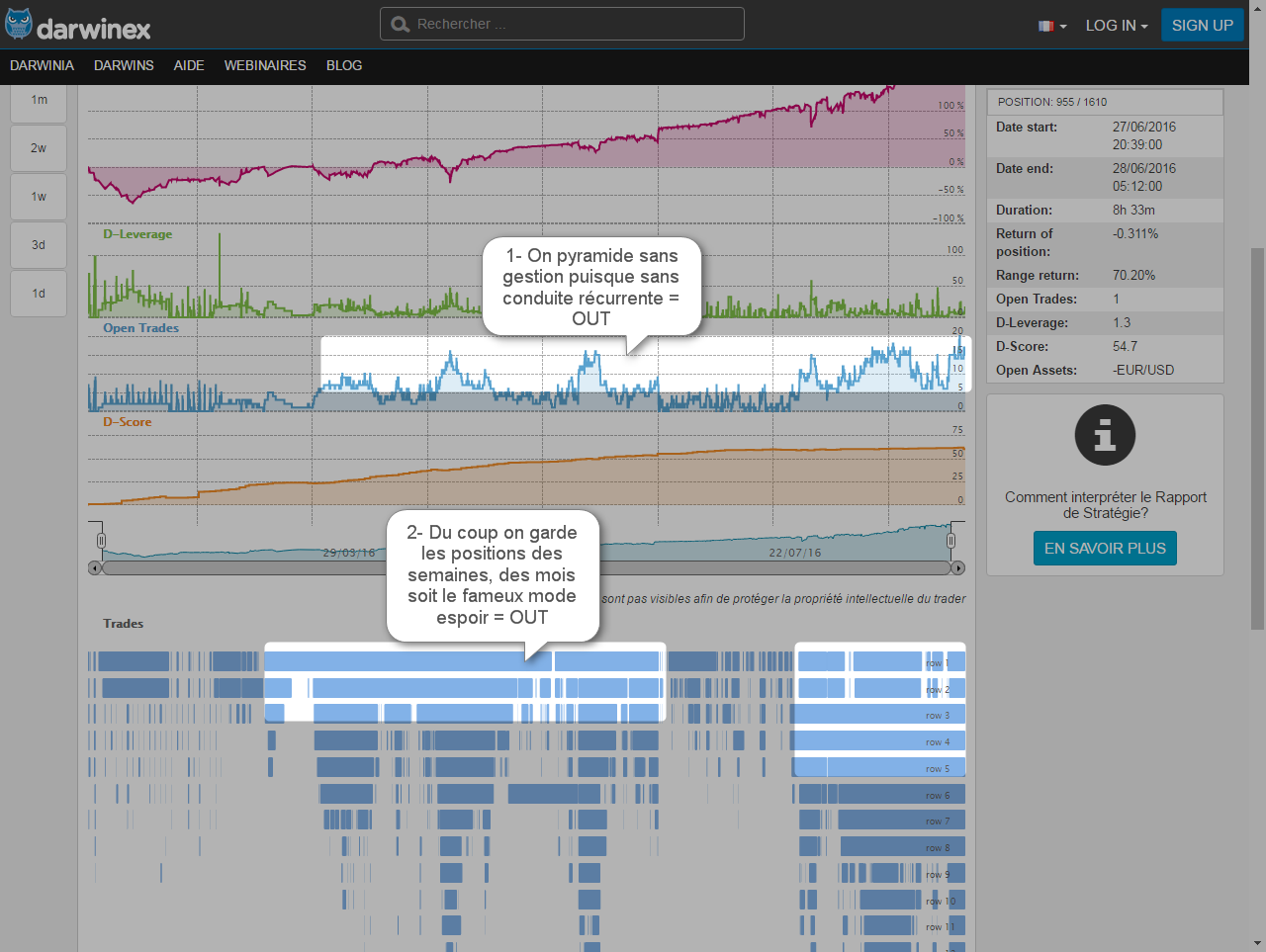Screen dimensions: 1266x952
Task: Go to the WEBINAIRES page
Action: (265, 65)
